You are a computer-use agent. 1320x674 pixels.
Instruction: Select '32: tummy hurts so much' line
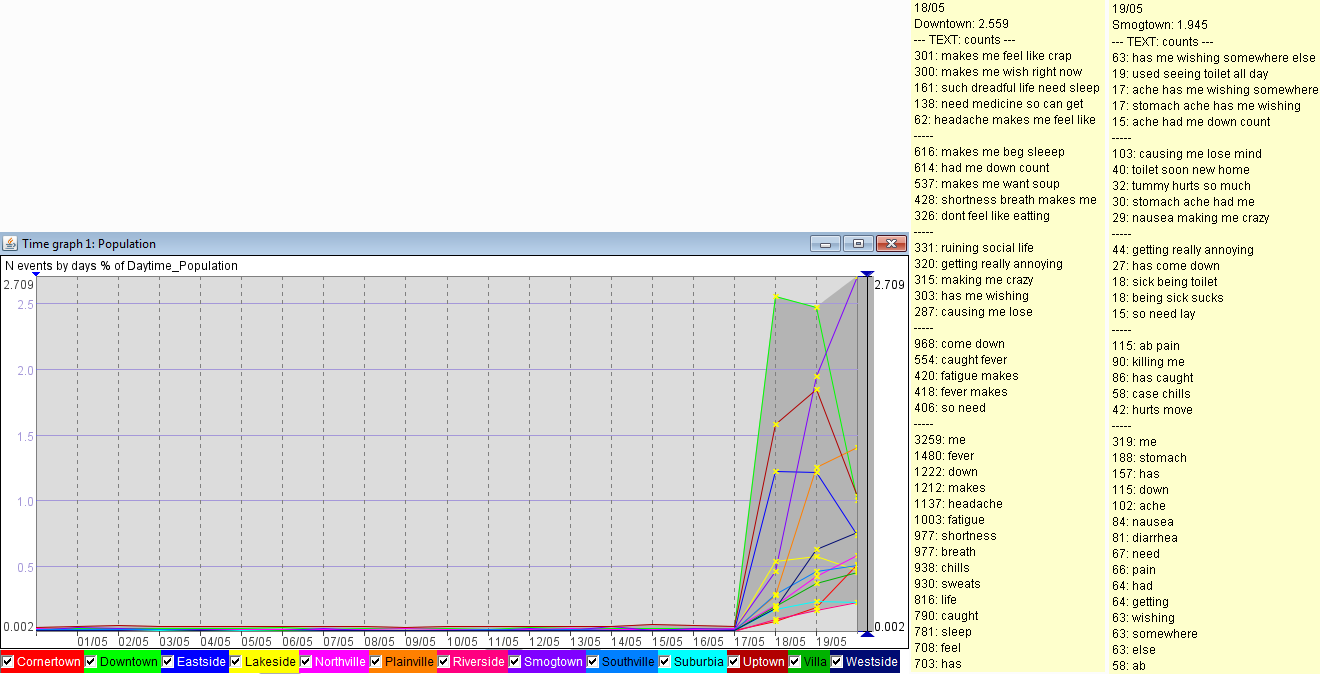tap(1181, 186)
